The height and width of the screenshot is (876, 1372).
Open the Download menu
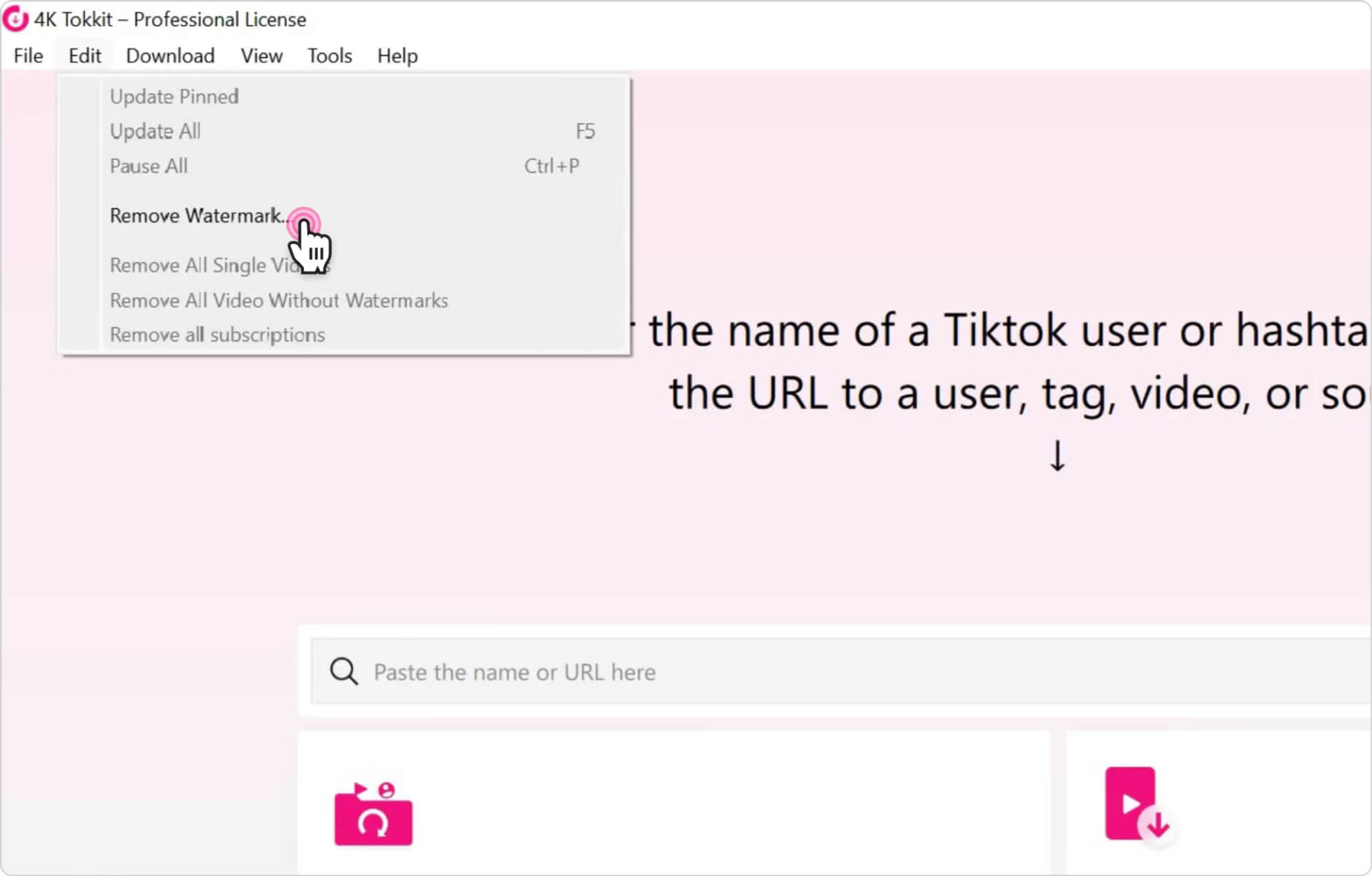170,56
